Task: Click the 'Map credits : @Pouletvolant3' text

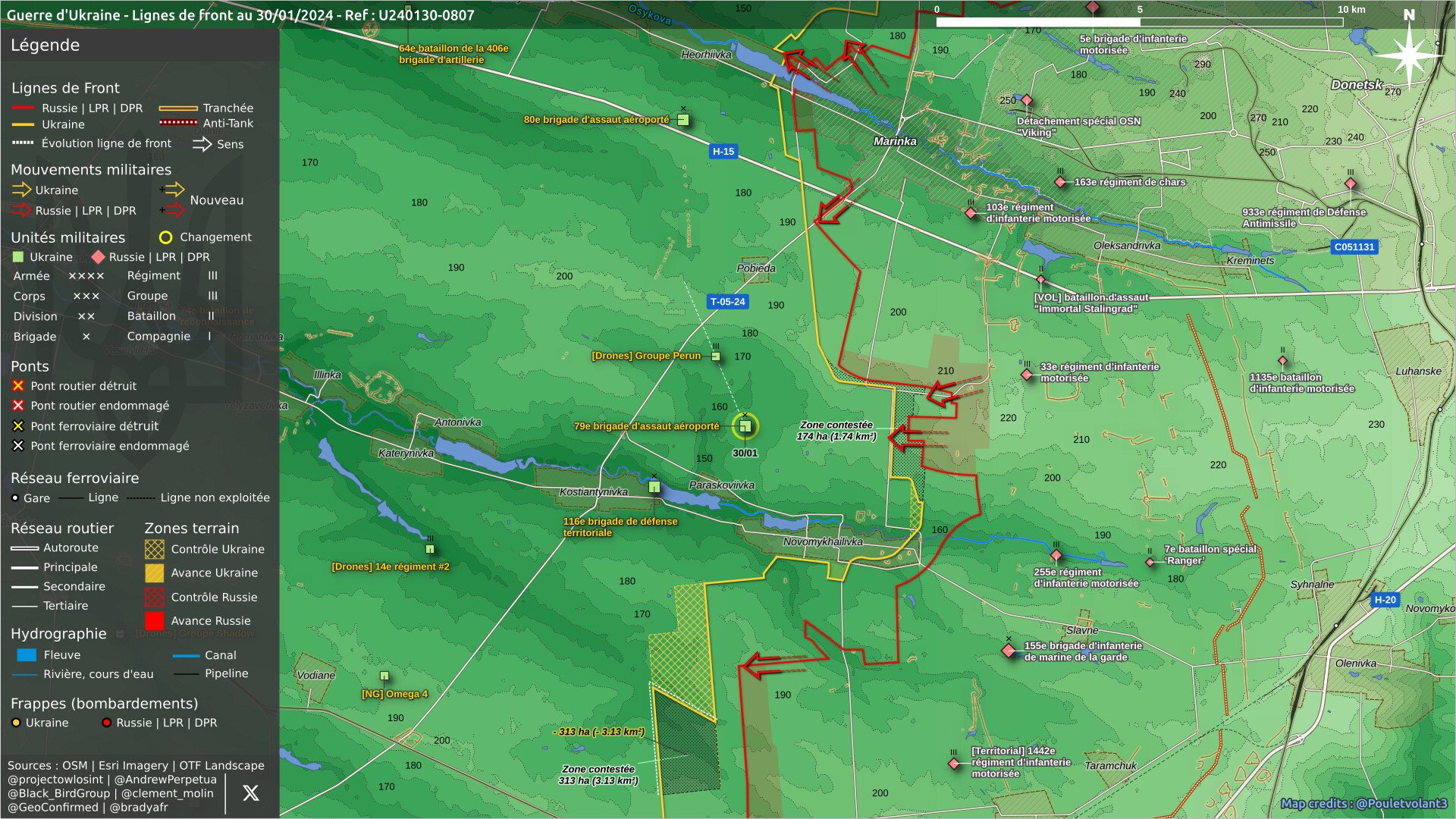Action: tap(1363, 803)
